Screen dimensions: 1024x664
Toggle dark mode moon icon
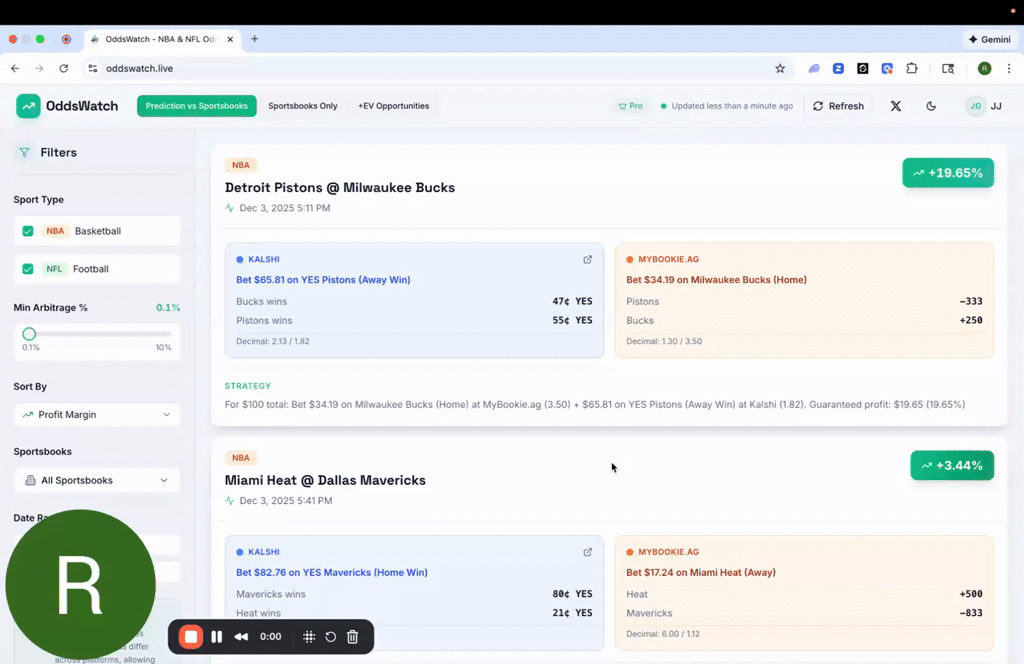931,106
